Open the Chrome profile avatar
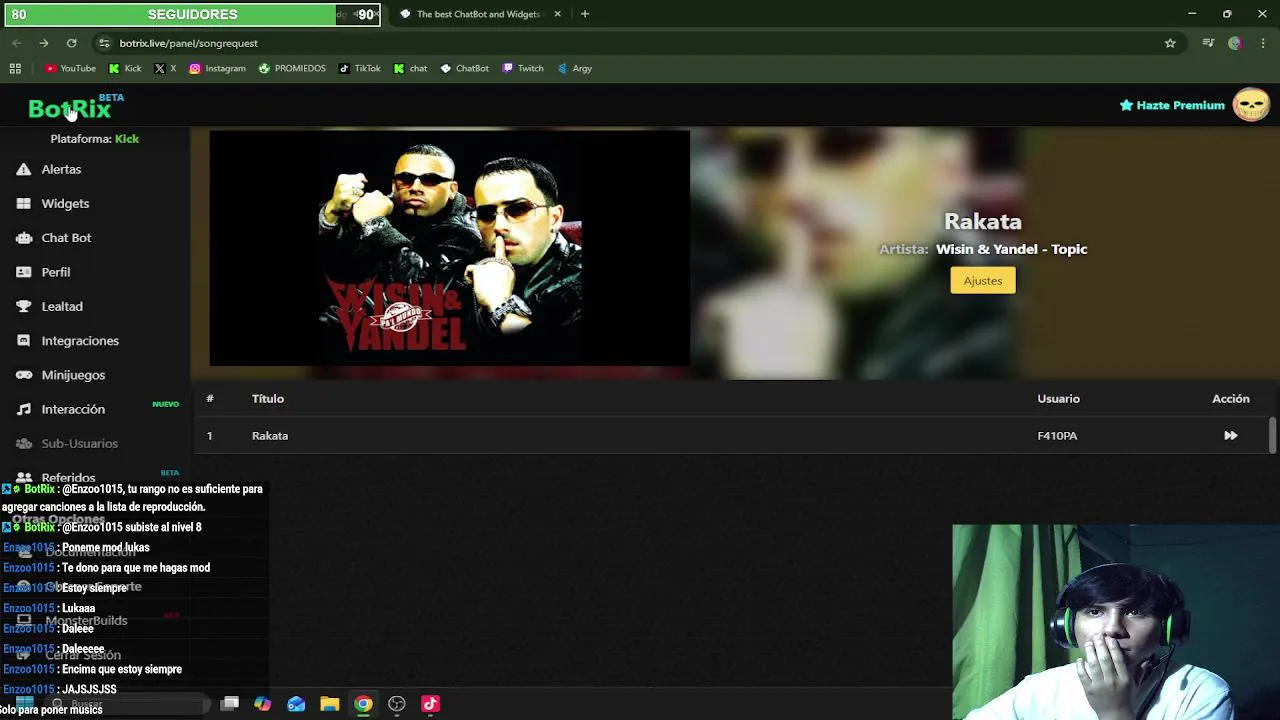This screenshot has height=720, width=1280. pyautogui.click(x=1235, y=43)
